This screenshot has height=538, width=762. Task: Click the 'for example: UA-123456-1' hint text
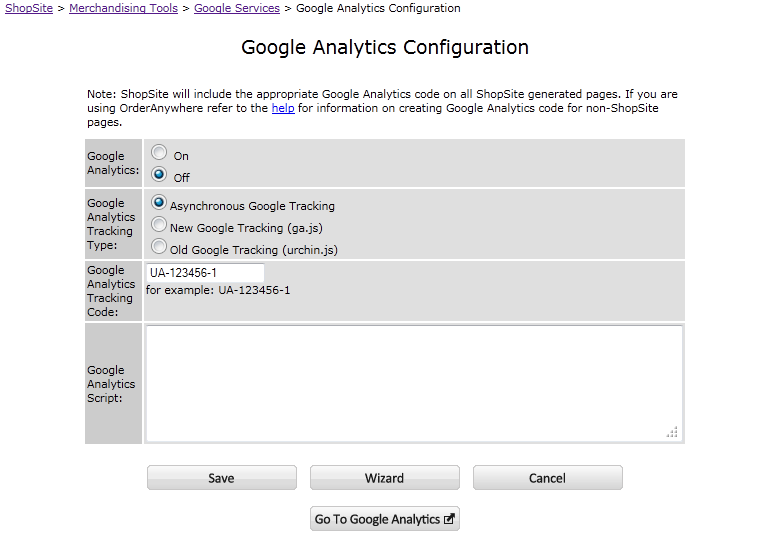(x=218, y=290)
